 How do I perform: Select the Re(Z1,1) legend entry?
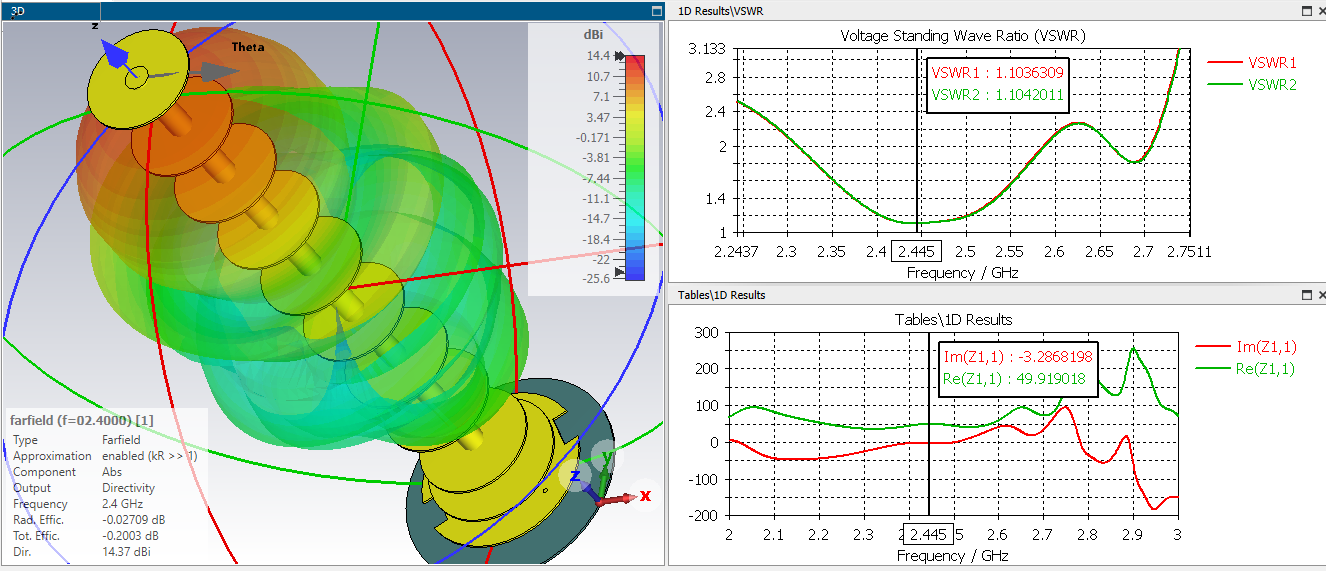click(1246, 369)
